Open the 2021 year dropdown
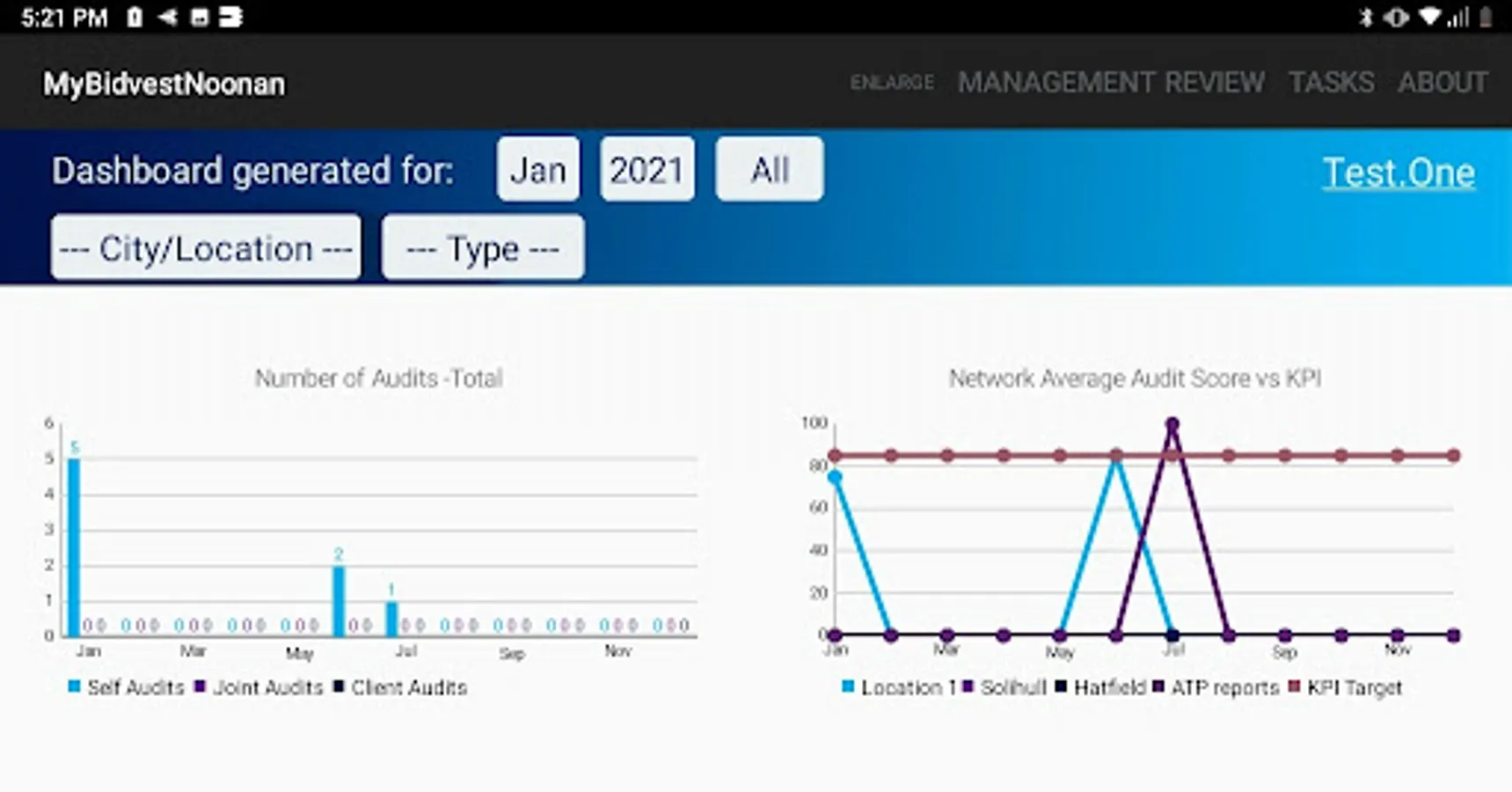 point(647,169)
